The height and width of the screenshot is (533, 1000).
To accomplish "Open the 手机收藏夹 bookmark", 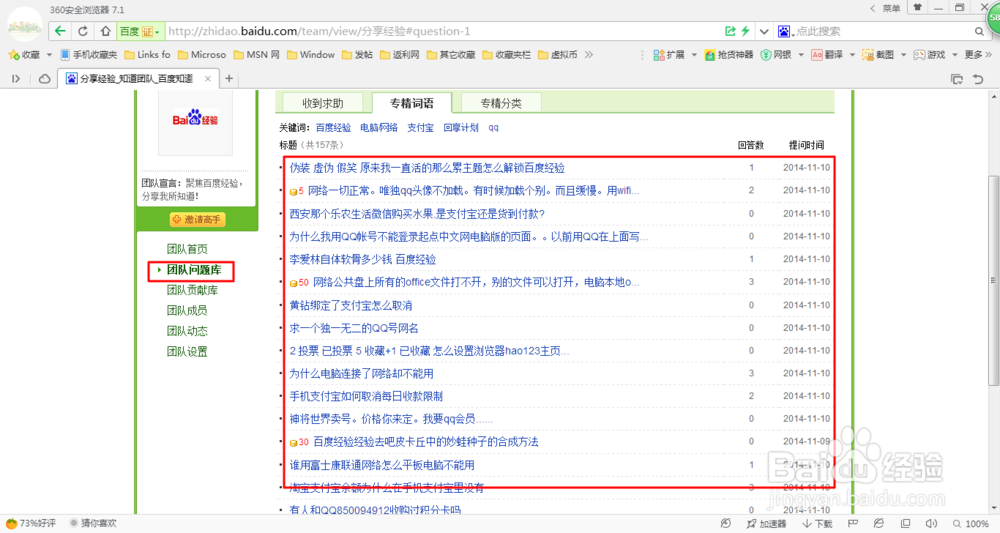I will [x=89, y=55].
